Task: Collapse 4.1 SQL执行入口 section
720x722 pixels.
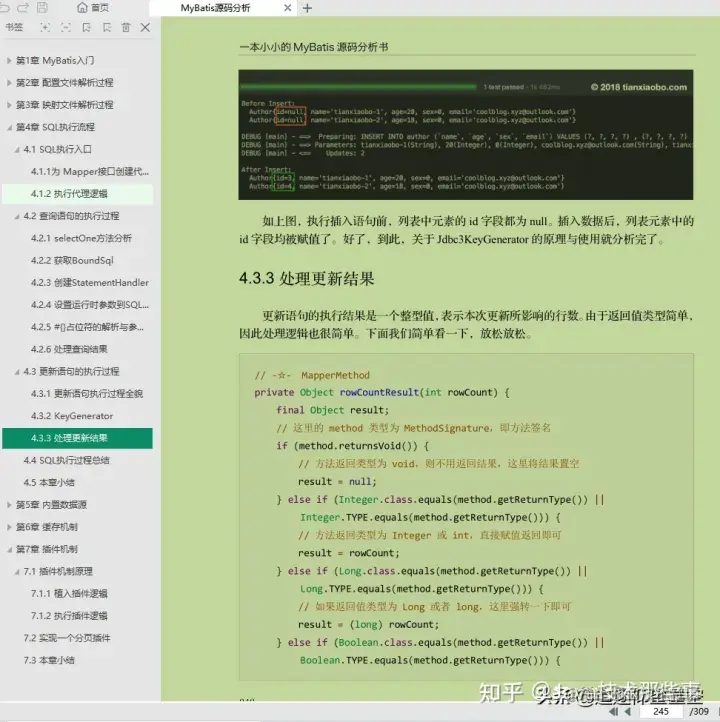Action: tap(17, 149)
